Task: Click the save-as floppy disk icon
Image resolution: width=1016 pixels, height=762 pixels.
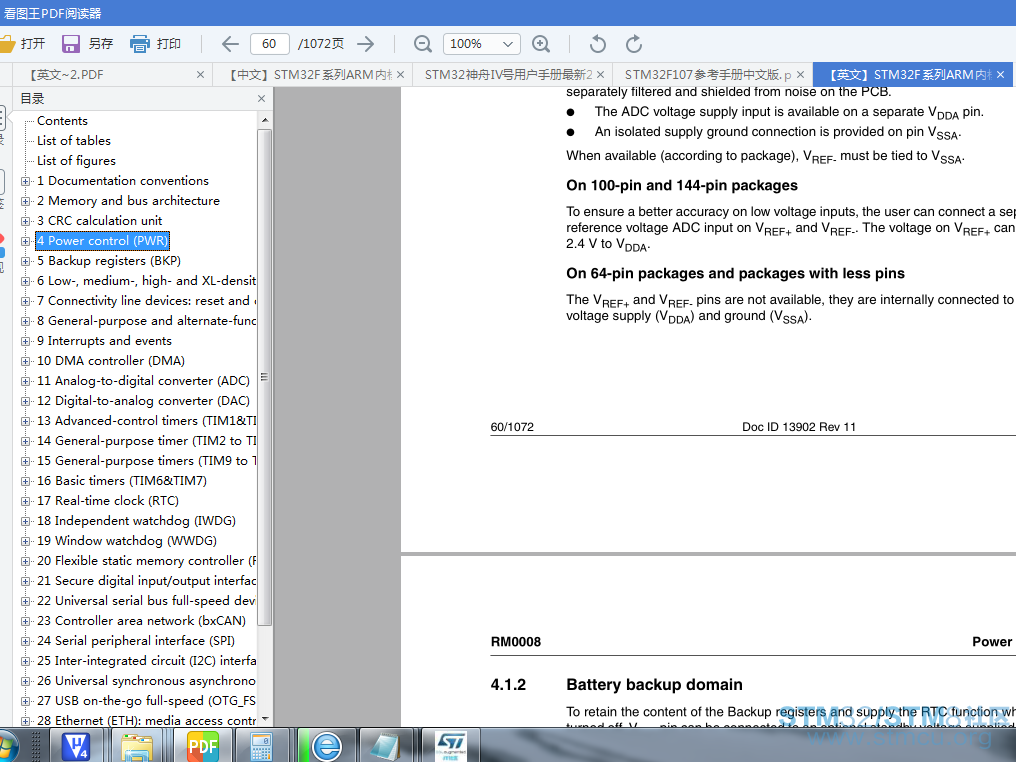Action: tap(71, 44)
